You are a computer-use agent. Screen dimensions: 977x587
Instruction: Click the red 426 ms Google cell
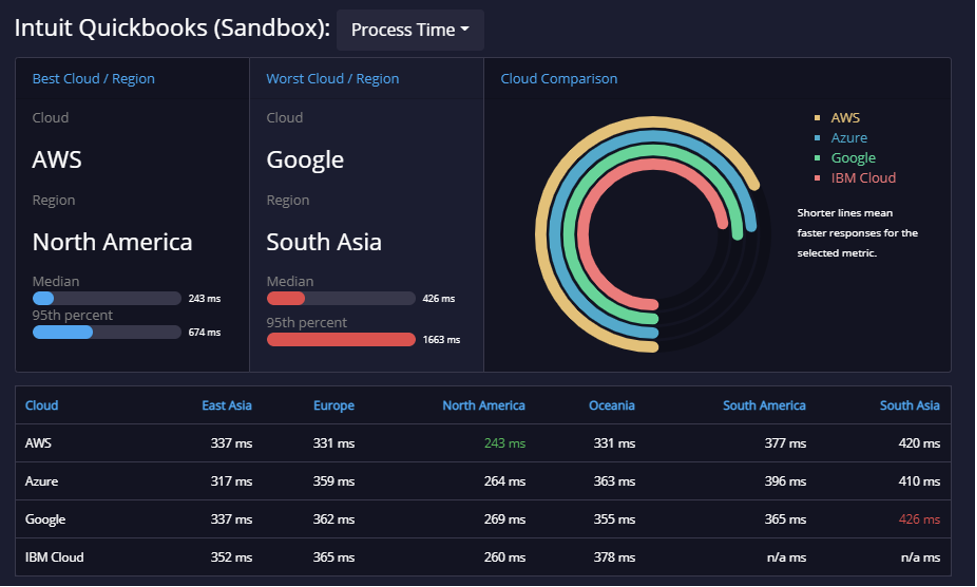919,519
